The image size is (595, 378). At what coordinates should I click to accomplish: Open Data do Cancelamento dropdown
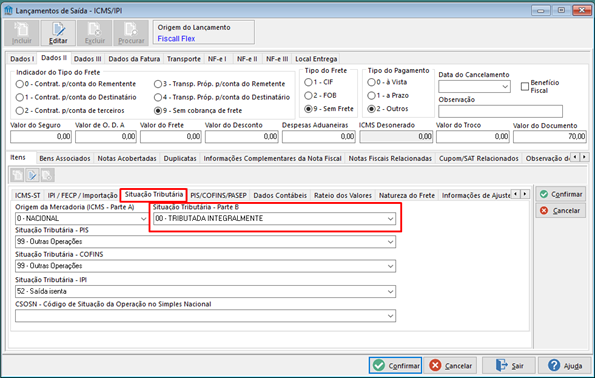click(505, 87)
